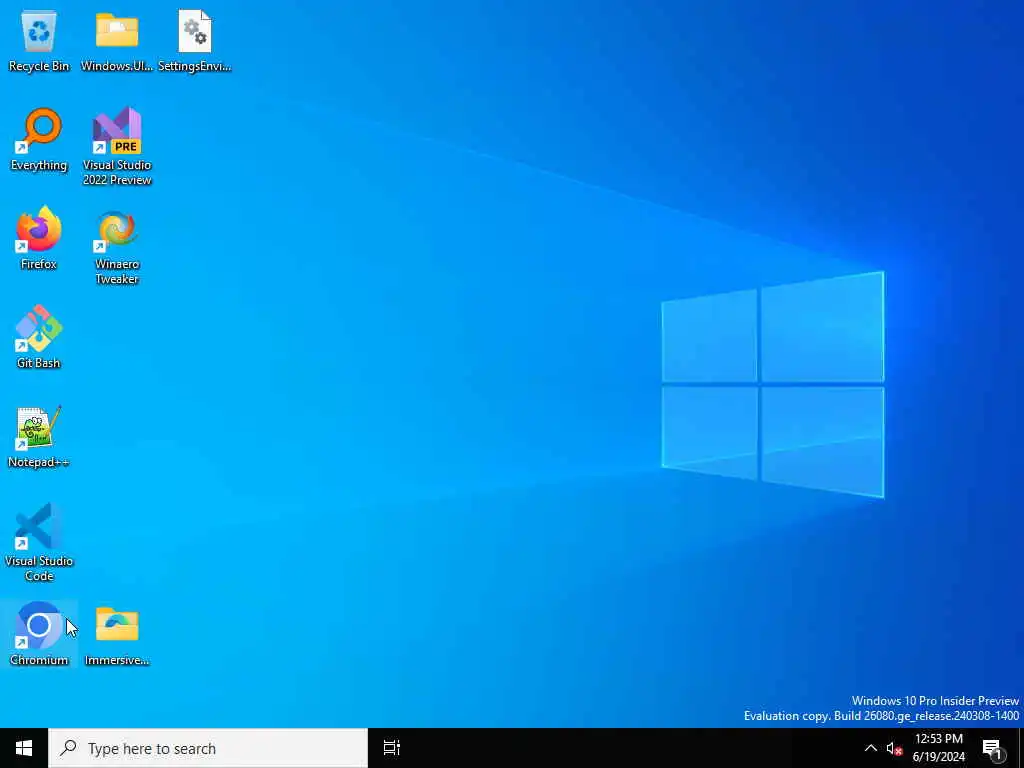Select the Git Bash shortcut
This screenshot has height=768, width=1024.
[x=39, y=337]
